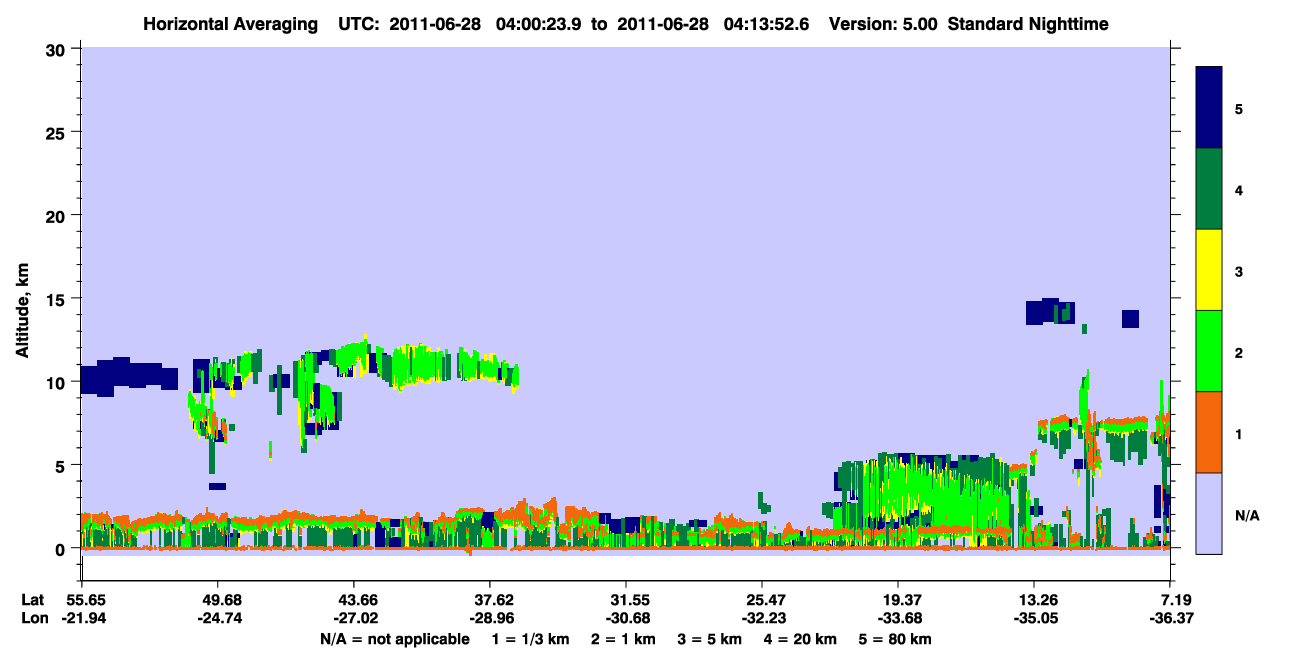Click the latitude value 43.66

pyautogui.click(x=354, y=600)
